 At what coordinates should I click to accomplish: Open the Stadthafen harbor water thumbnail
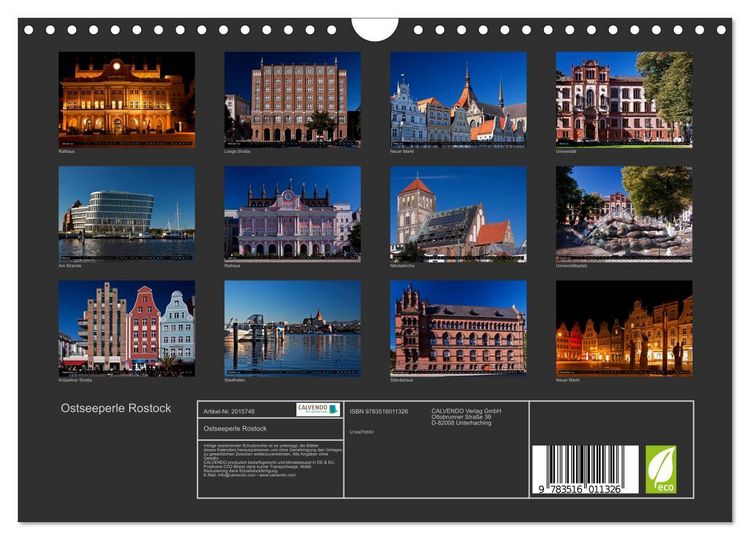293,328
